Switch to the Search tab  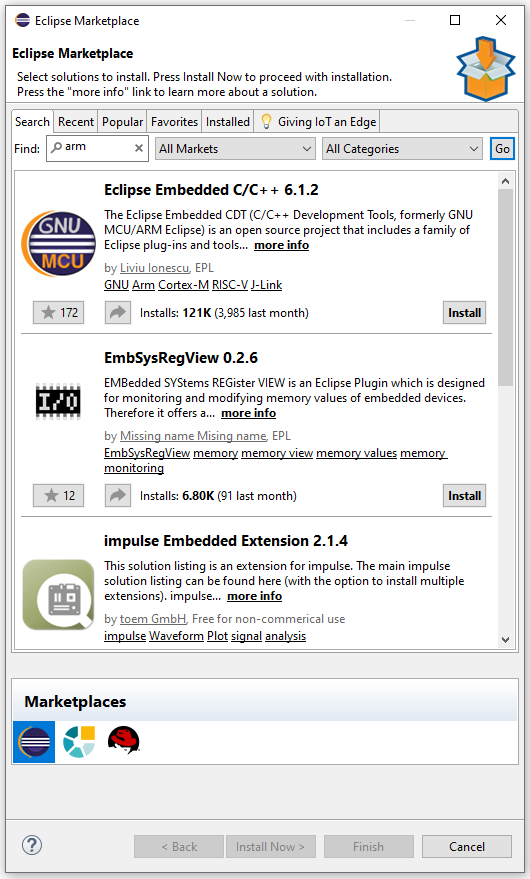click(32, 122)
